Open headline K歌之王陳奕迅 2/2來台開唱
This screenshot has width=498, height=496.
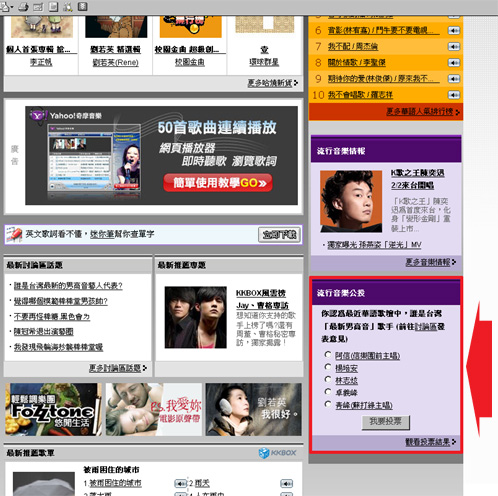[418, 179]
